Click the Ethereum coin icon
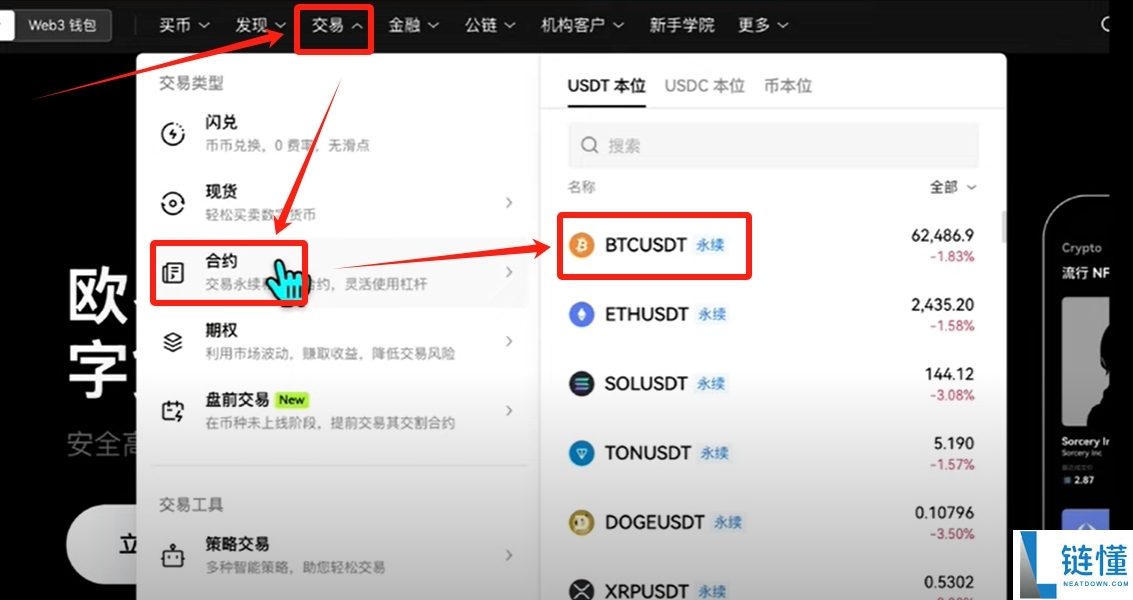The width and height of the screenshot is (1133, 600). [x=581, y=314]
